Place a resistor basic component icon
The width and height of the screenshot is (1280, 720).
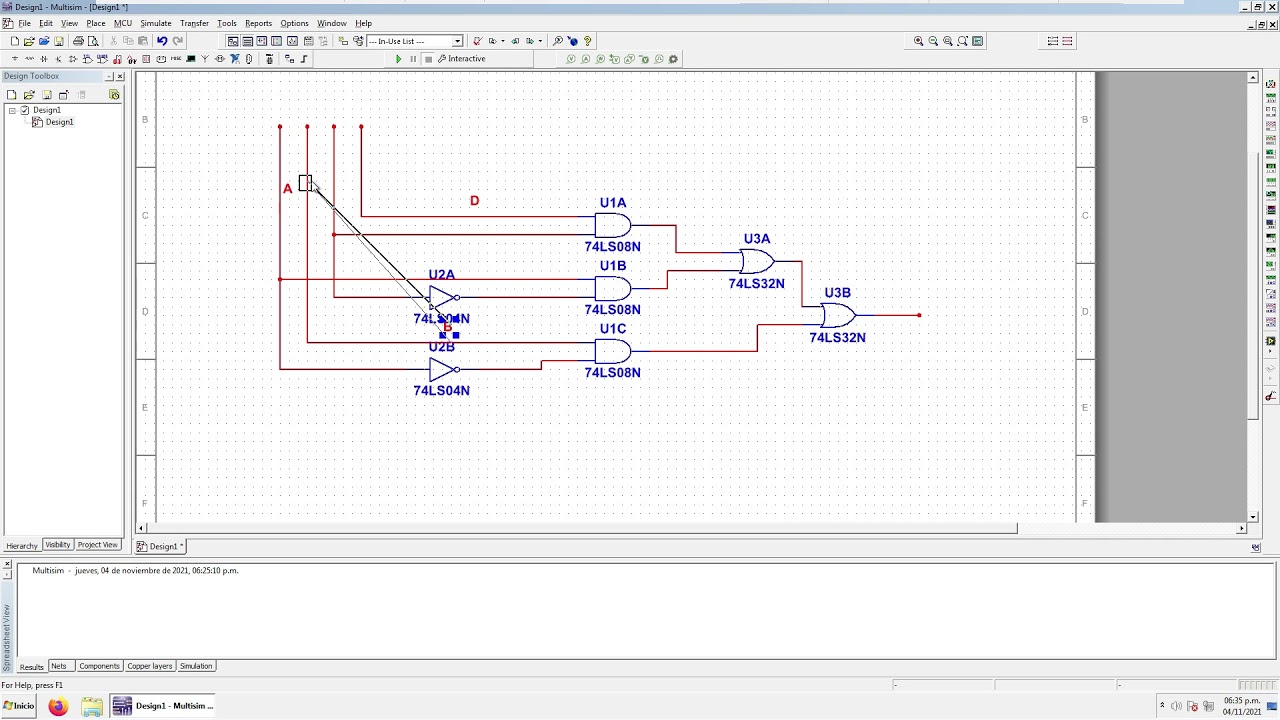point(29,59)
